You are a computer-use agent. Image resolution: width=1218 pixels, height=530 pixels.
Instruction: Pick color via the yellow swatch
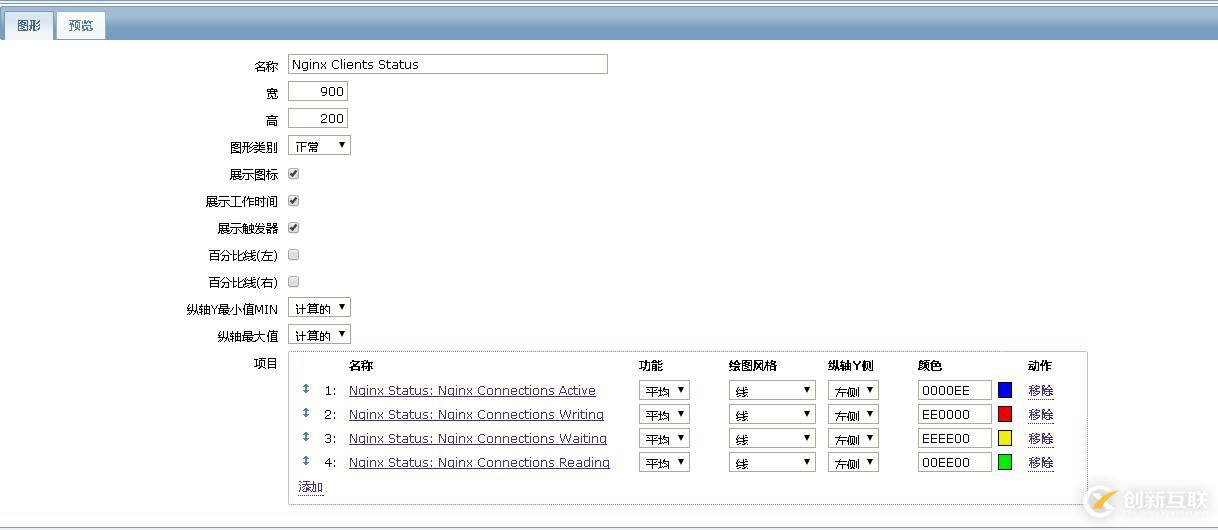click(x=1005, y=438)
